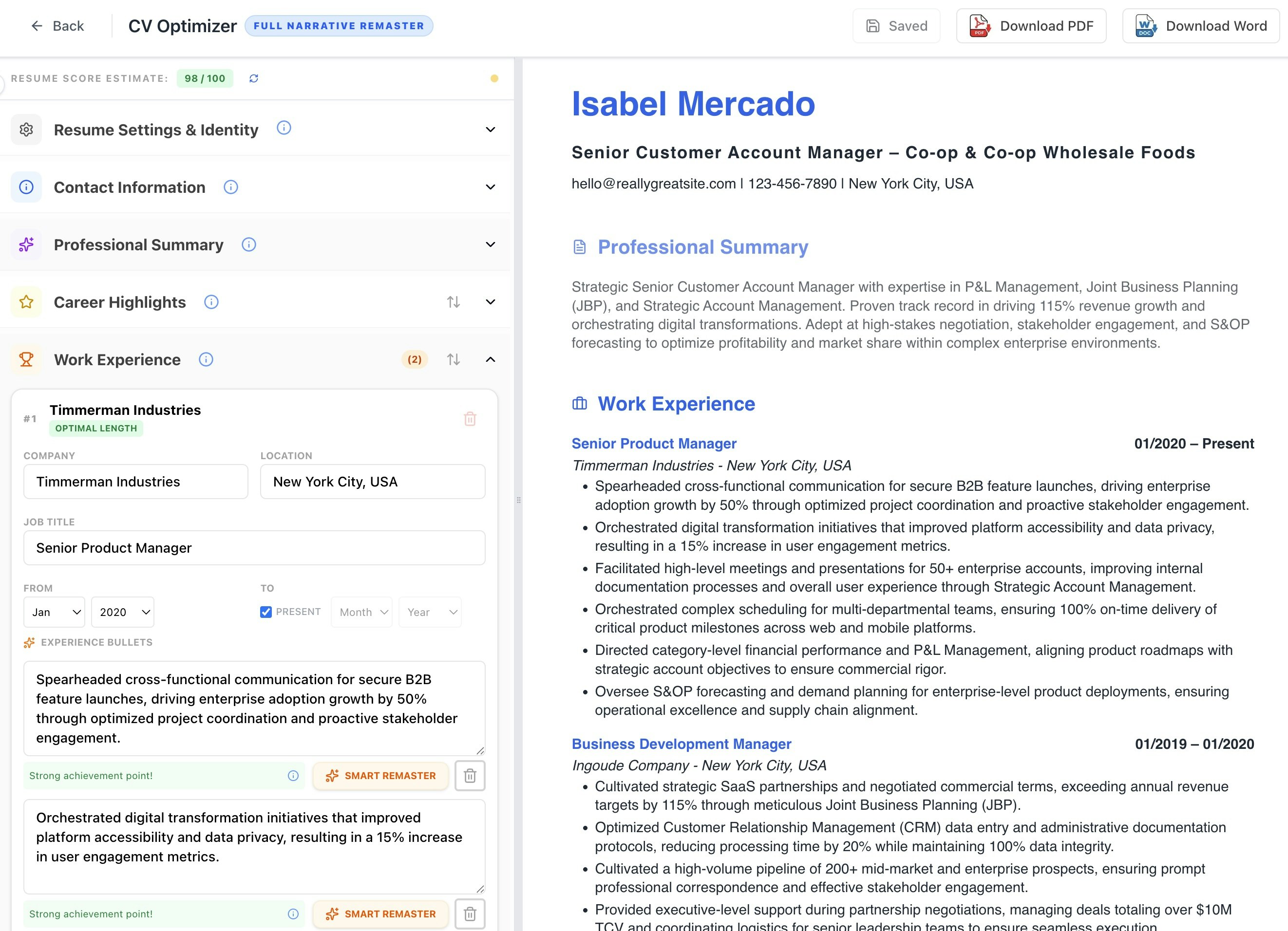
Task: Click the info icon next to Contact Information
Action: (x=230, y=187)
